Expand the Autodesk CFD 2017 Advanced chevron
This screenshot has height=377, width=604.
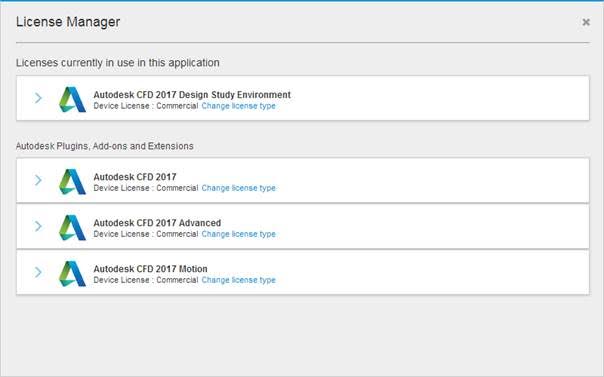pyautogui.click(x=38, y=226)
